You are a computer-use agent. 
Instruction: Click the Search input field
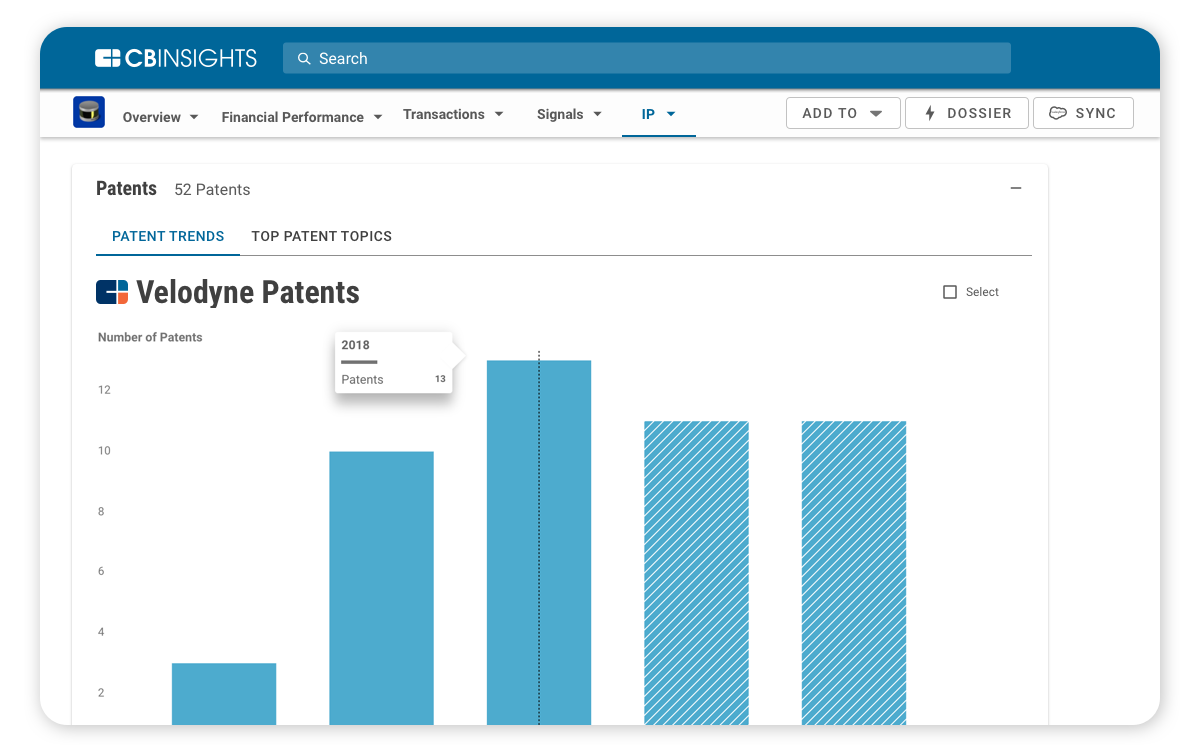point(647,58)
